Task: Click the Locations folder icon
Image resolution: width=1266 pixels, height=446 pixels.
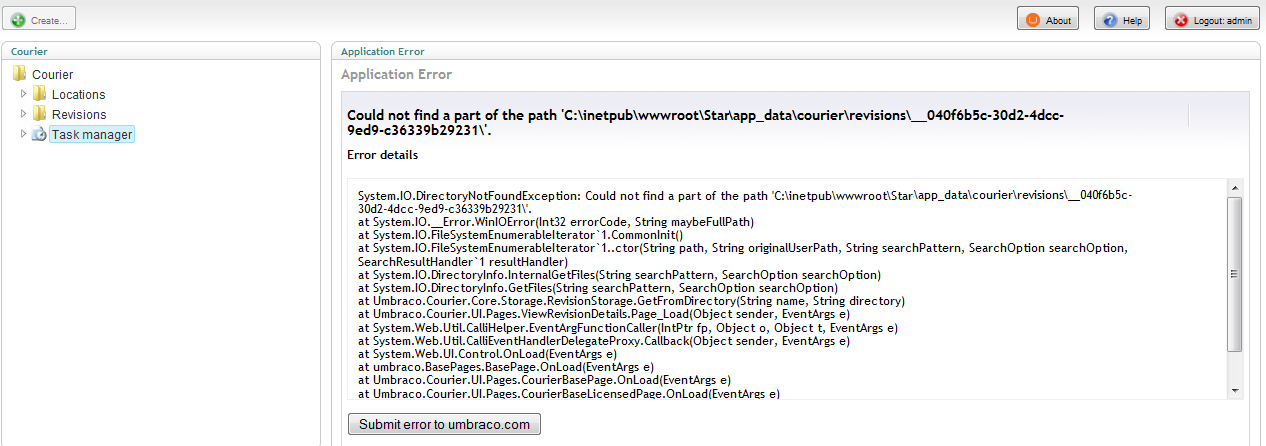Action: pos(39,93)
